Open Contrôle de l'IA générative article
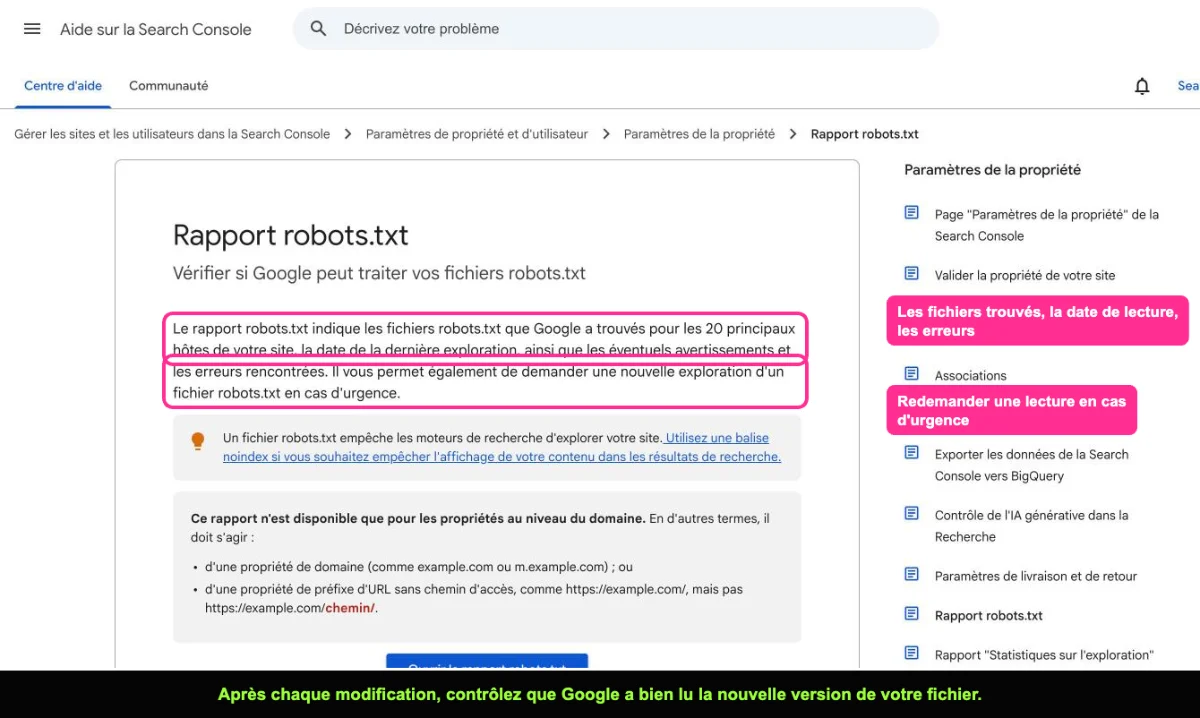This screenshot has width=1200, height=718. (1032, 526)
